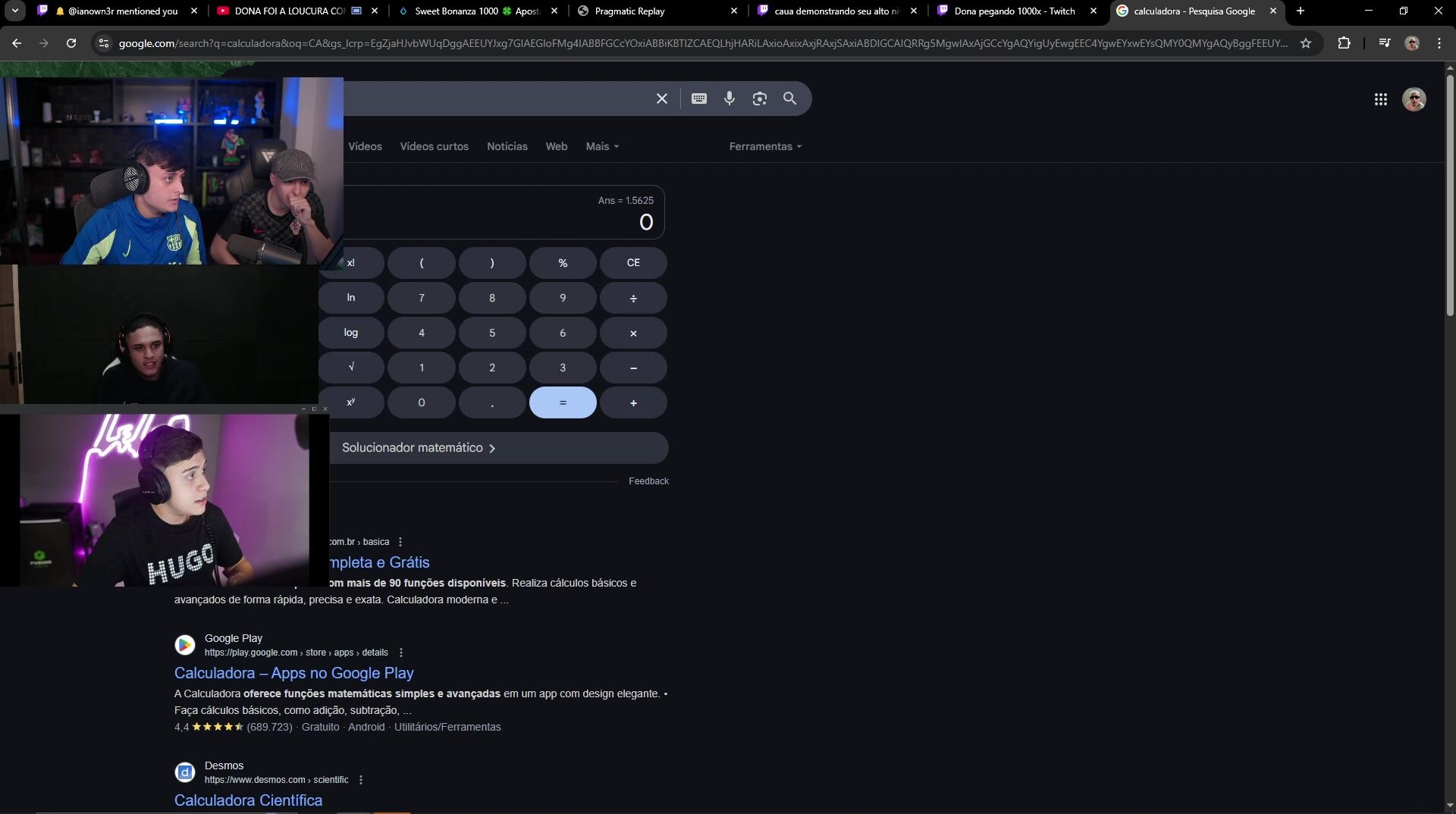The image size is (1456, 814).
Task: Click the calculator 5 key
Action: tap(492, 333)
